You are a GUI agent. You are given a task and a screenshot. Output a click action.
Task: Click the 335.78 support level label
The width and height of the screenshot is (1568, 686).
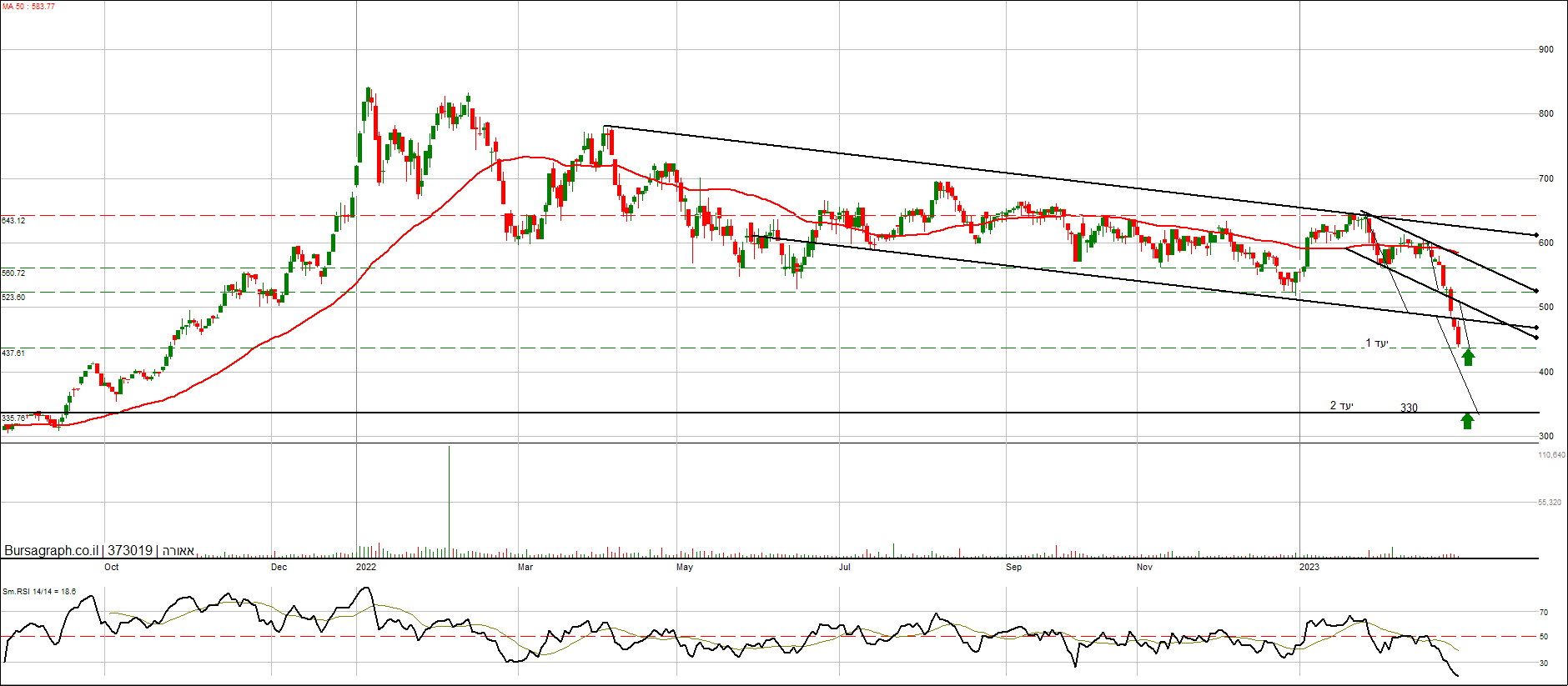coord(13,418)
